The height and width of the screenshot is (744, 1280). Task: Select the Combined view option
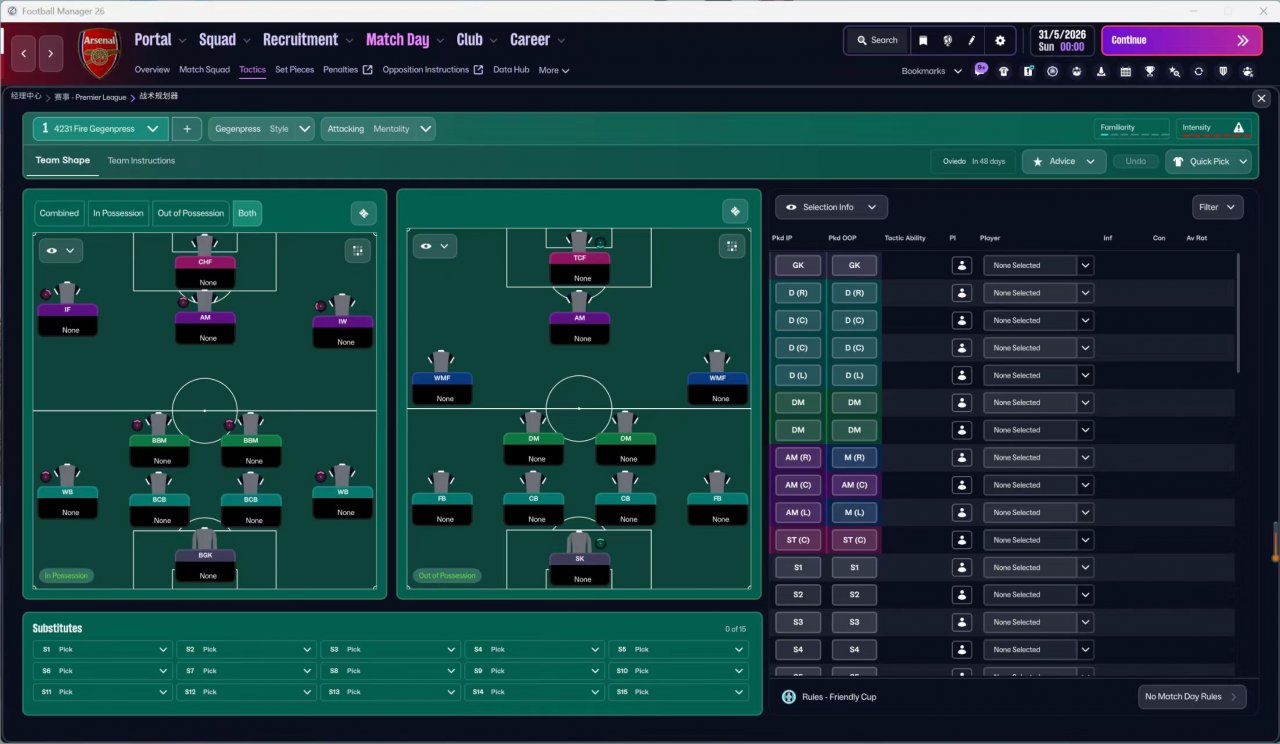point(59,213)
